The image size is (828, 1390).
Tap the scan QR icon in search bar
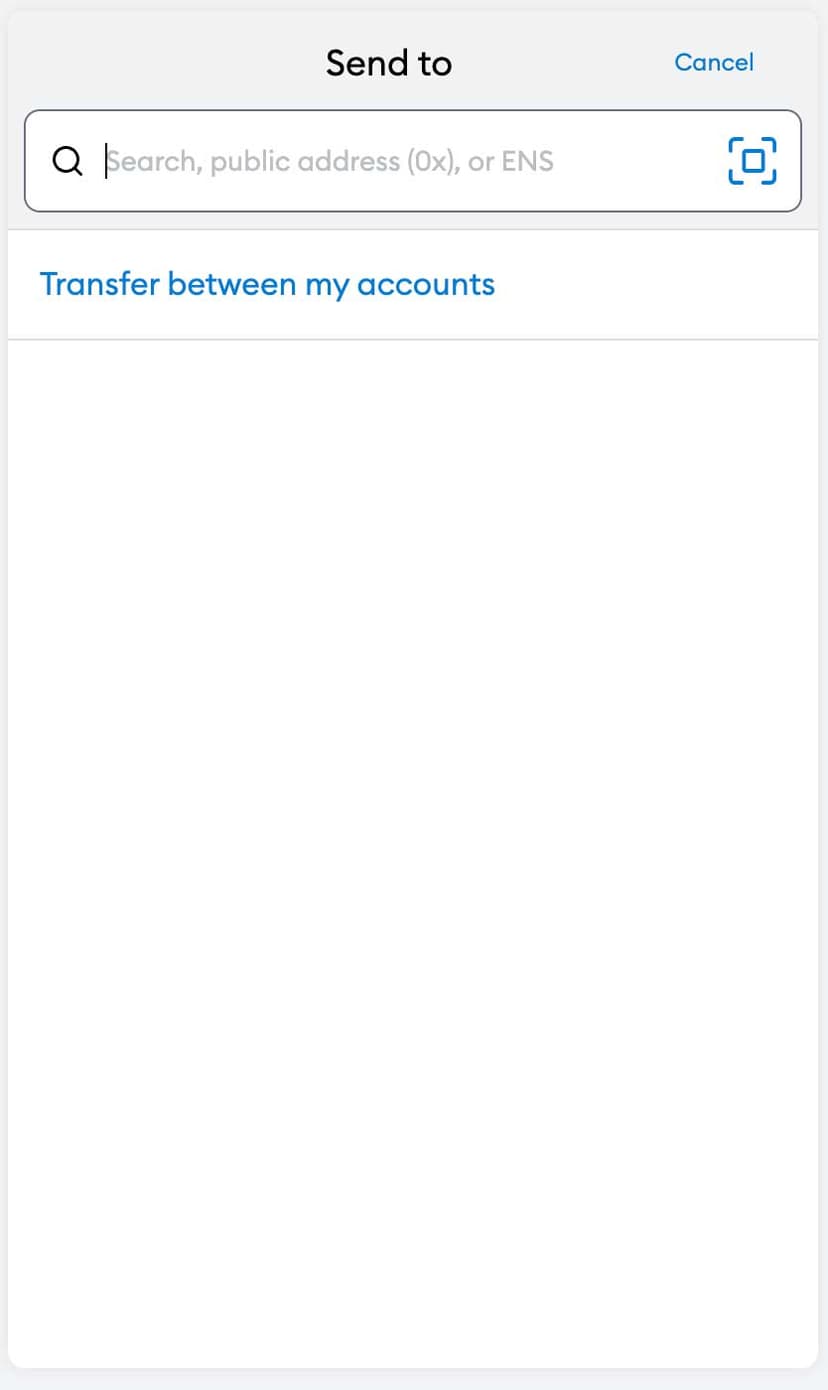752,161
